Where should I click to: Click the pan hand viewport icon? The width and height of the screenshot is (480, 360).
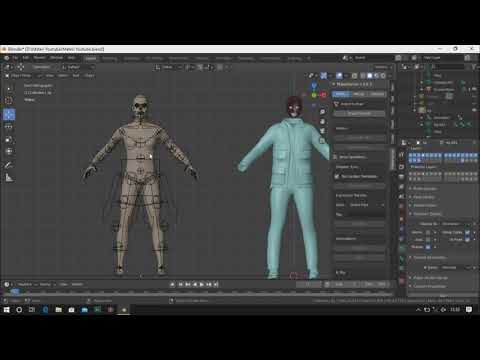click(323, 121)
